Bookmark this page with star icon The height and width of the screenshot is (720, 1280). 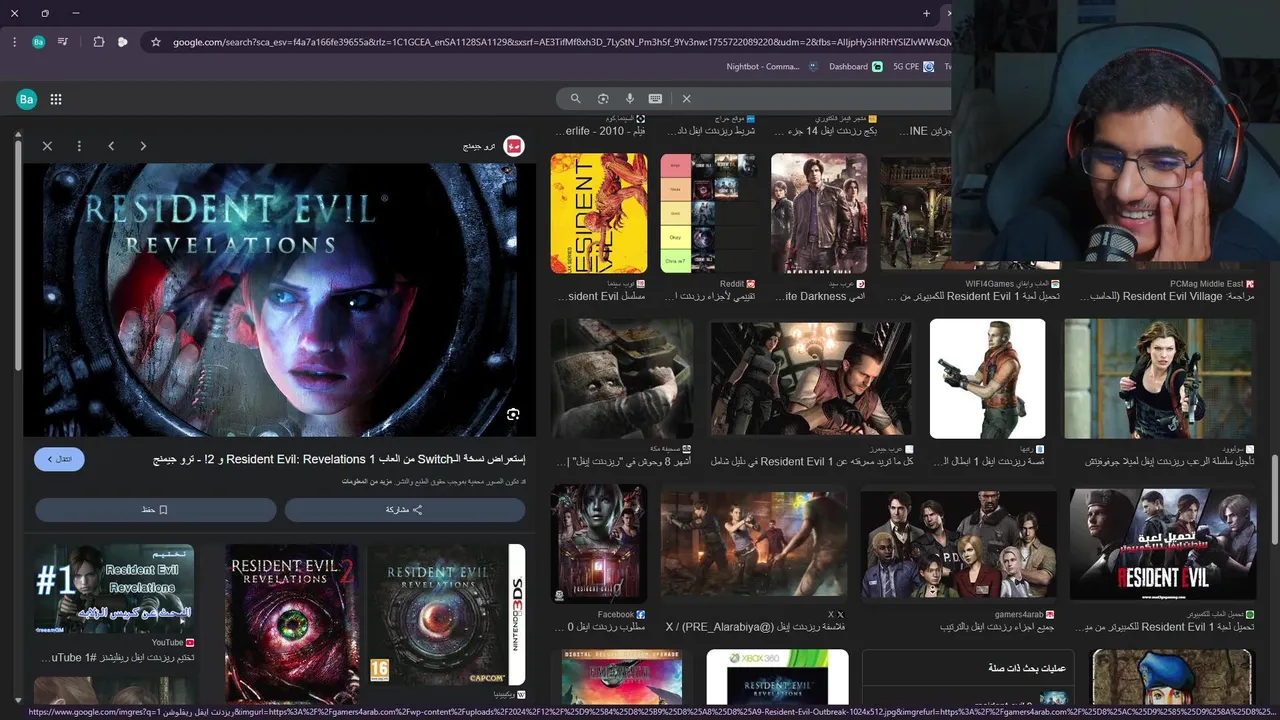(x=156, y=42)
